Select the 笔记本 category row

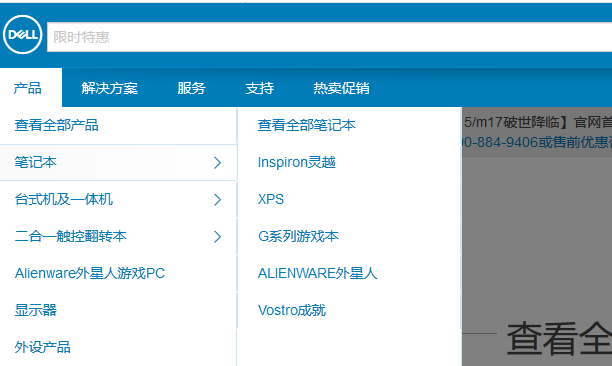118,162
